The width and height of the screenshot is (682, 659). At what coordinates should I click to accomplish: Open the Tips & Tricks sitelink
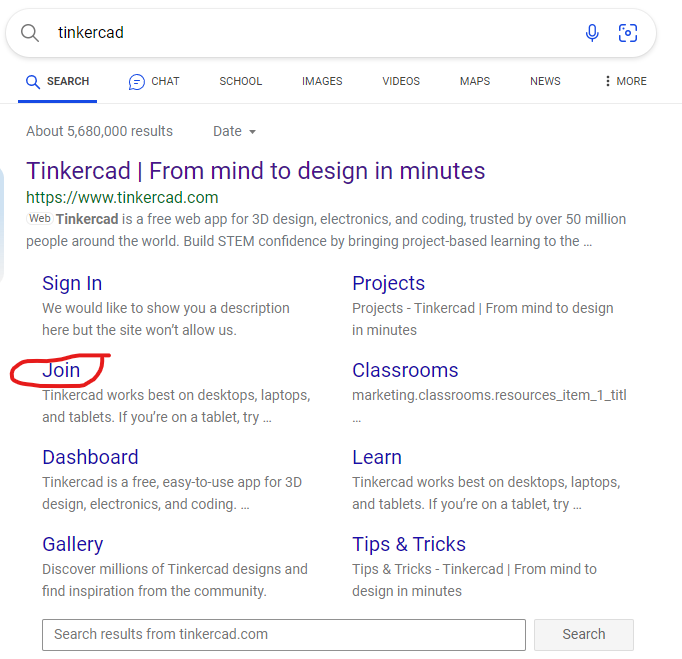[x=409, y=544]
